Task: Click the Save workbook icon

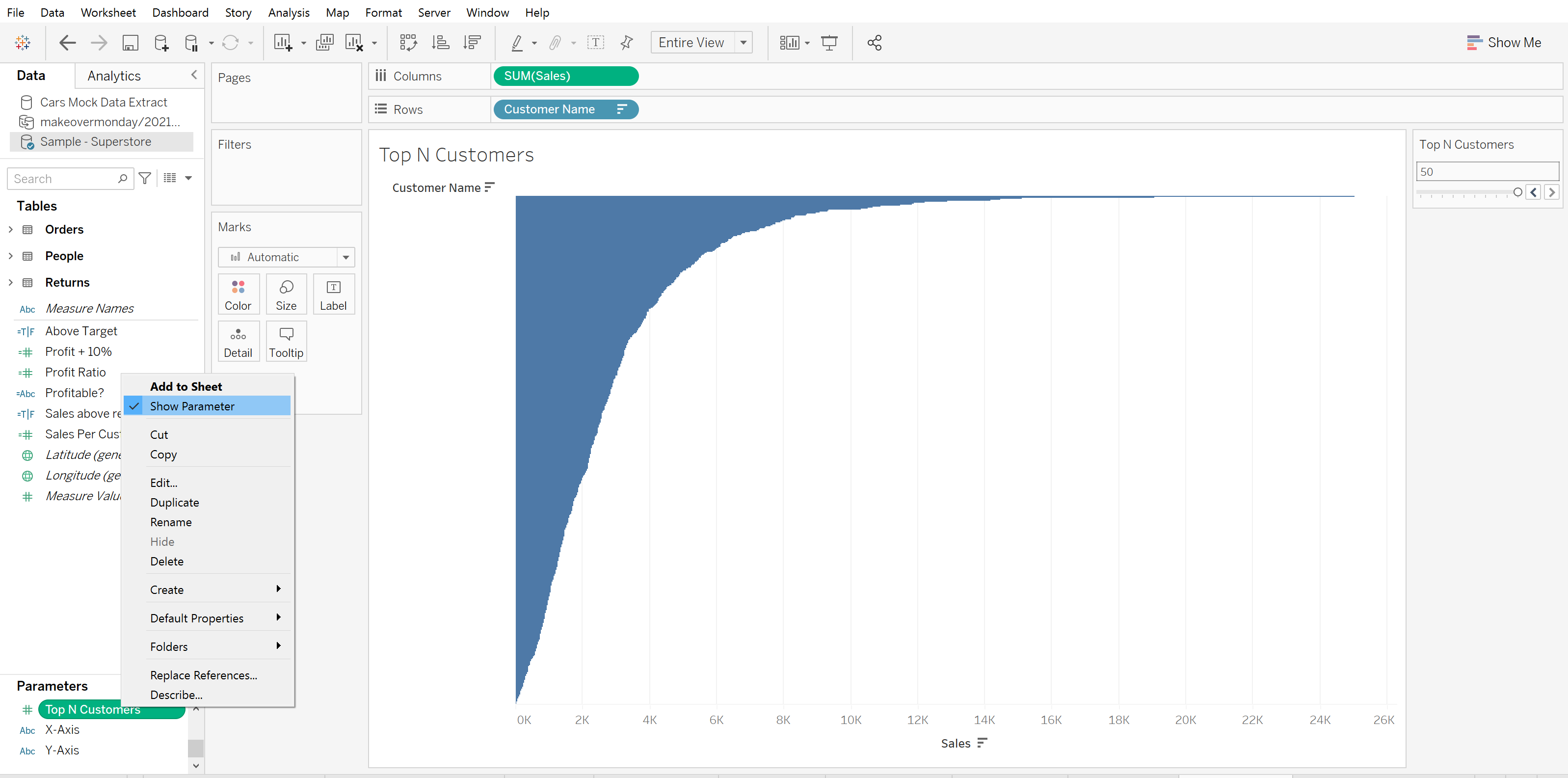Action: [130, 43]
